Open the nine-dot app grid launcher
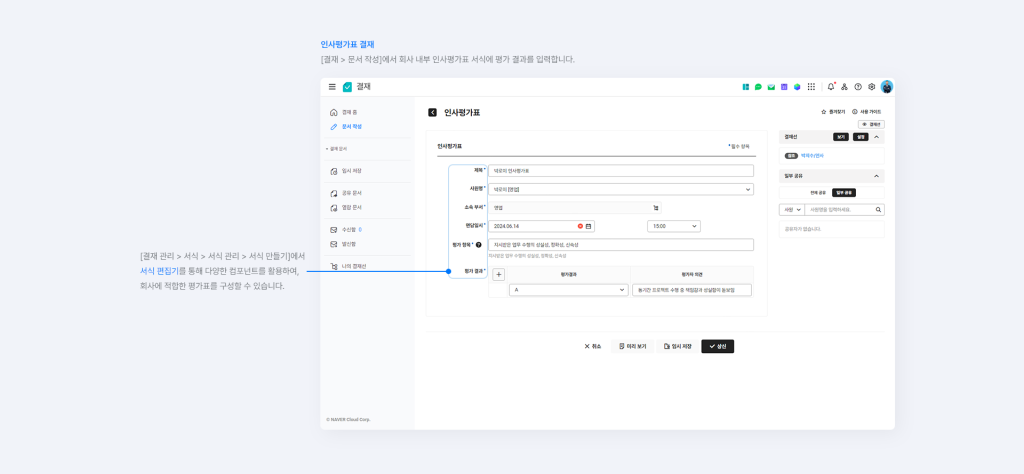1024x474 pixels. tap(811, 87)
